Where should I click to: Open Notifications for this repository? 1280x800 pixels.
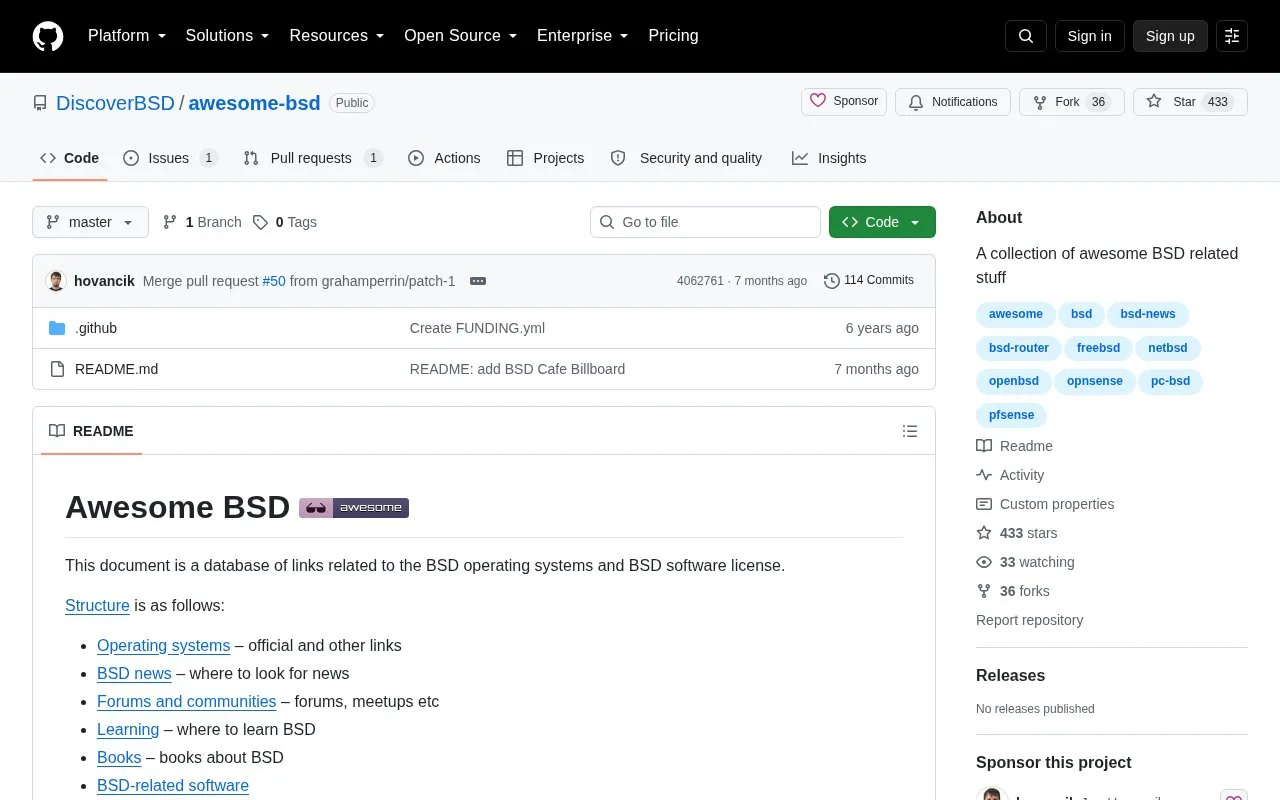coord(953,102)
